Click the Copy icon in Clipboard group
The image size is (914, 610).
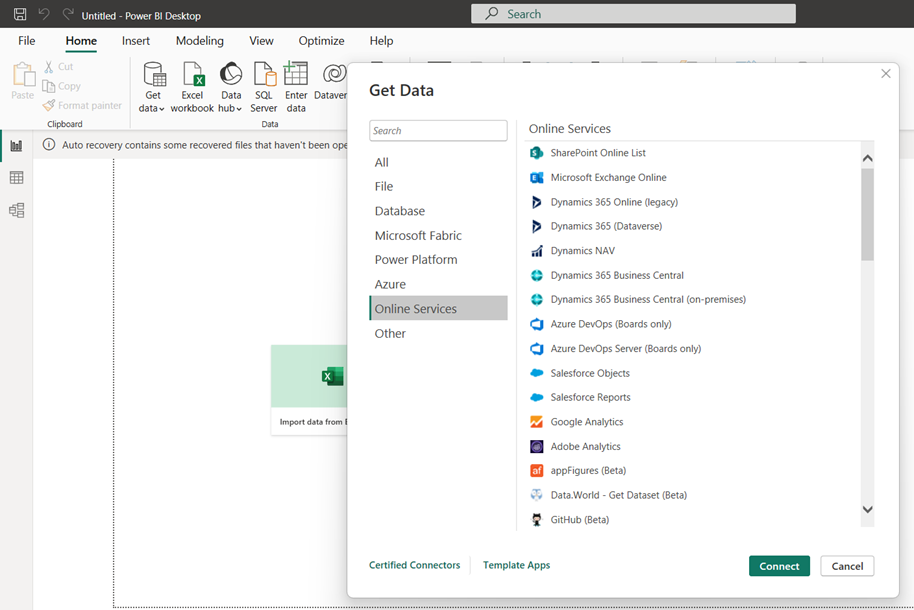tap(48, 86)
